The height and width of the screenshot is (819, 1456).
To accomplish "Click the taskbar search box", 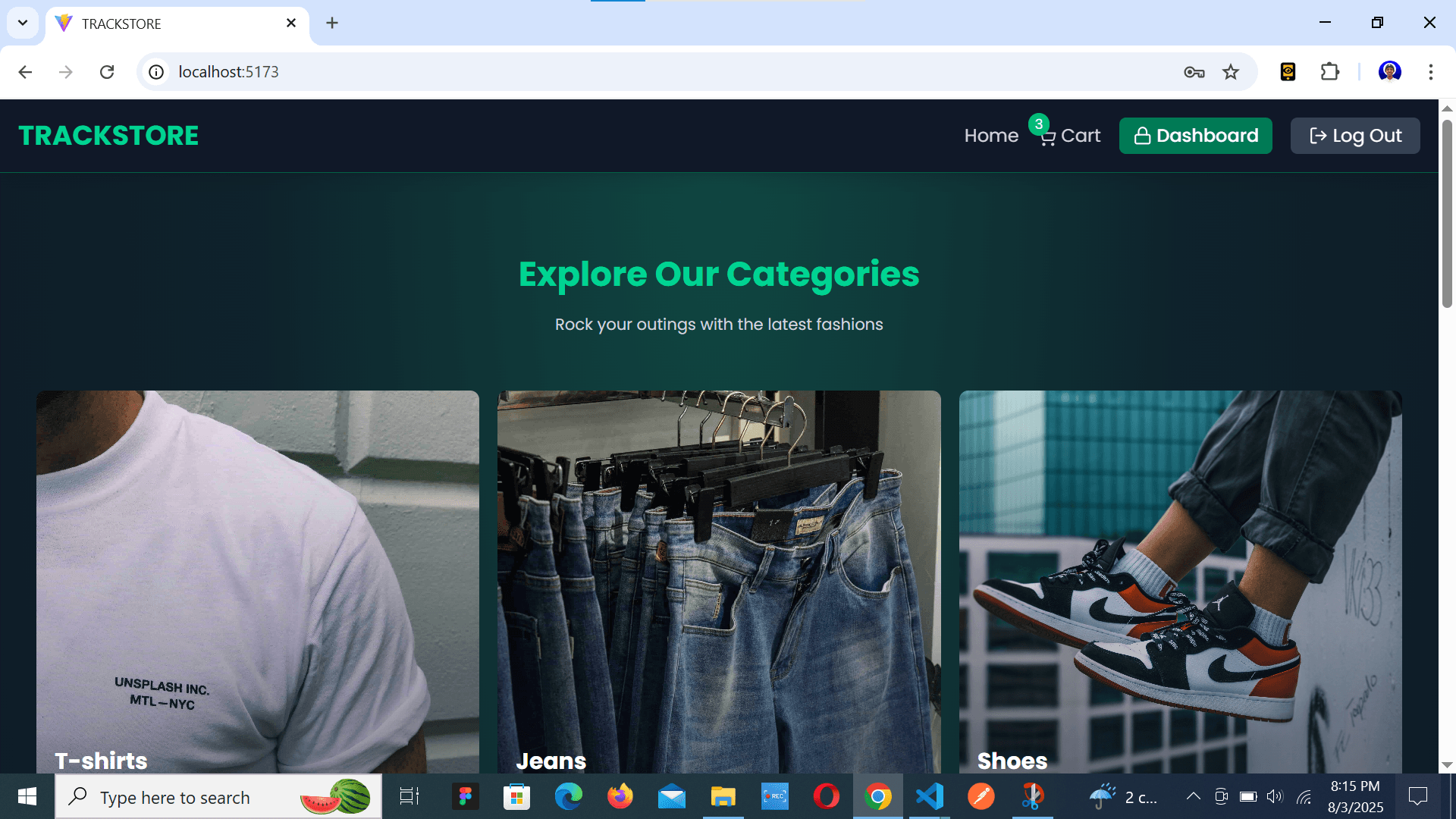I will click(x=218, y=797).
